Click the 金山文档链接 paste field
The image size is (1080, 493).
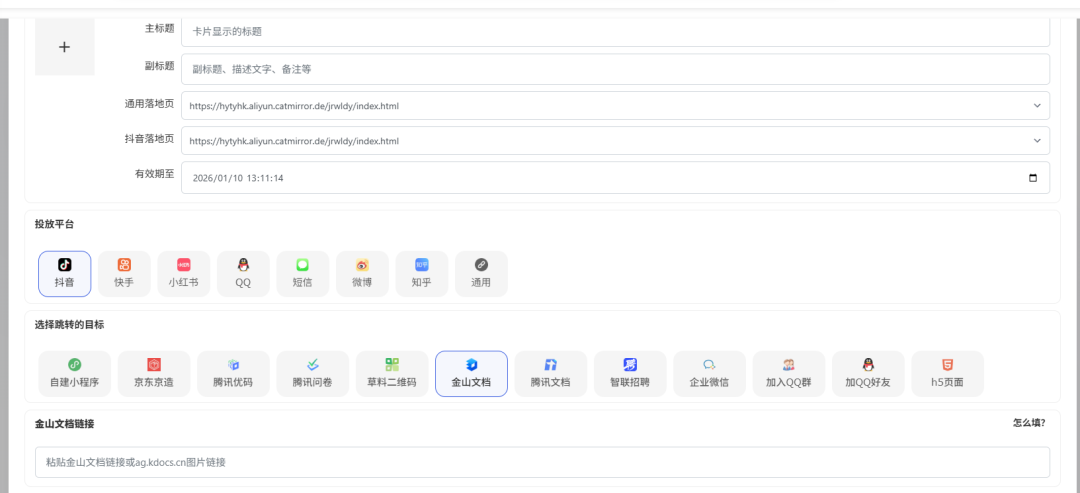click(x=543, y=462)
